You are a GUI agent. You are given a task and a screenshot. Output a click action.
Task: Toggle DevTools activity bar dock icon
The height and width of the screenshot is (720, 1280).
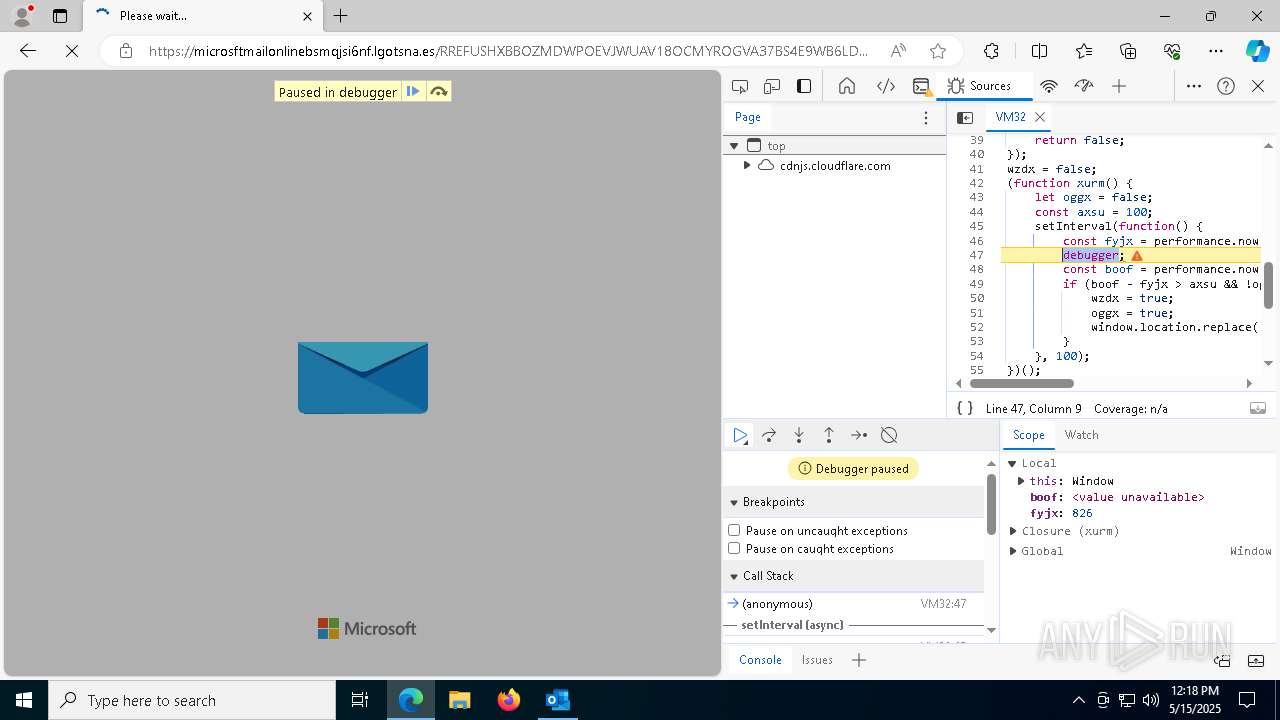pyautogui.click(x=804, y=86)
